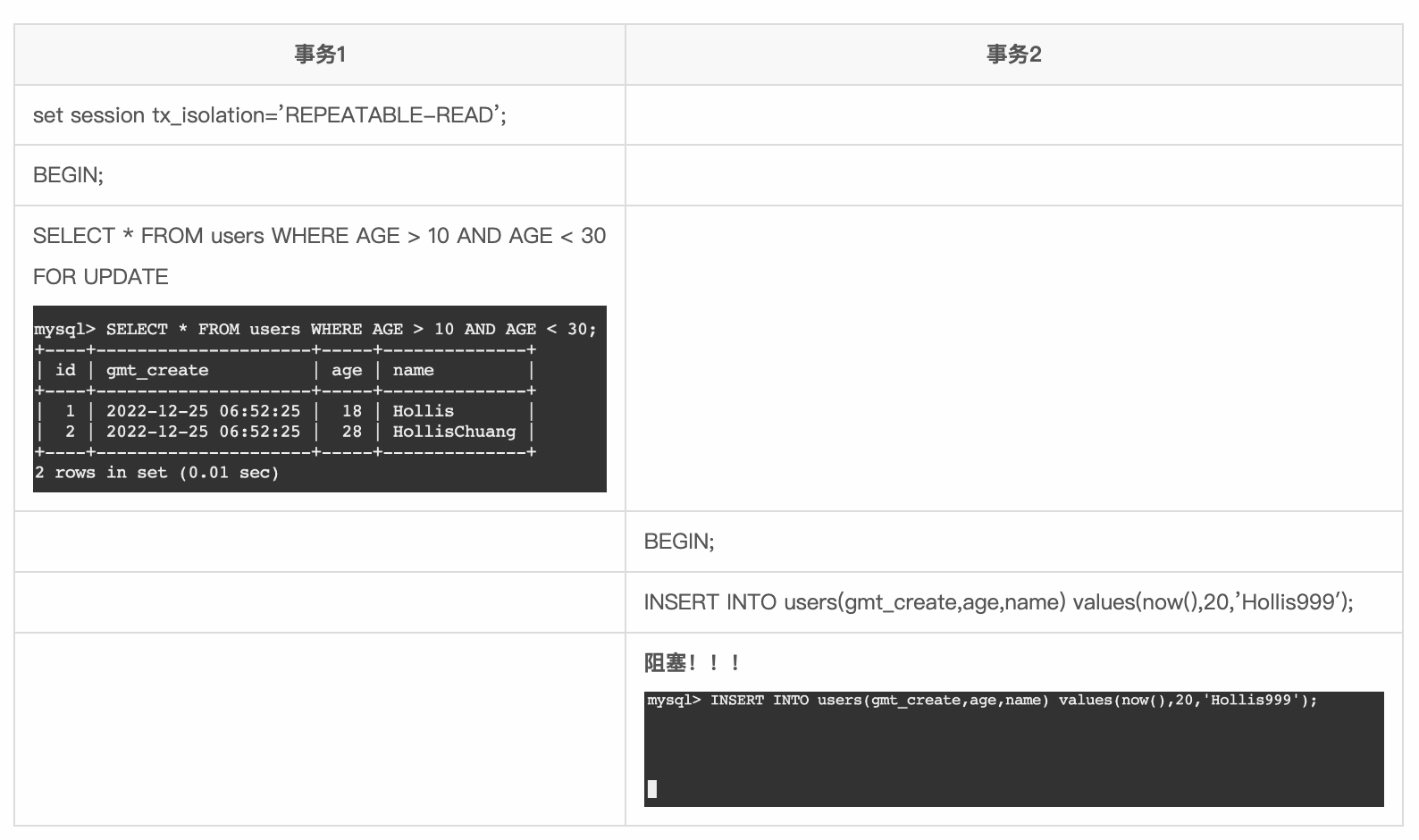Screen dimensions: 1419x840
Task: Click age value 28 in the result table
Action: click(352, 432)
